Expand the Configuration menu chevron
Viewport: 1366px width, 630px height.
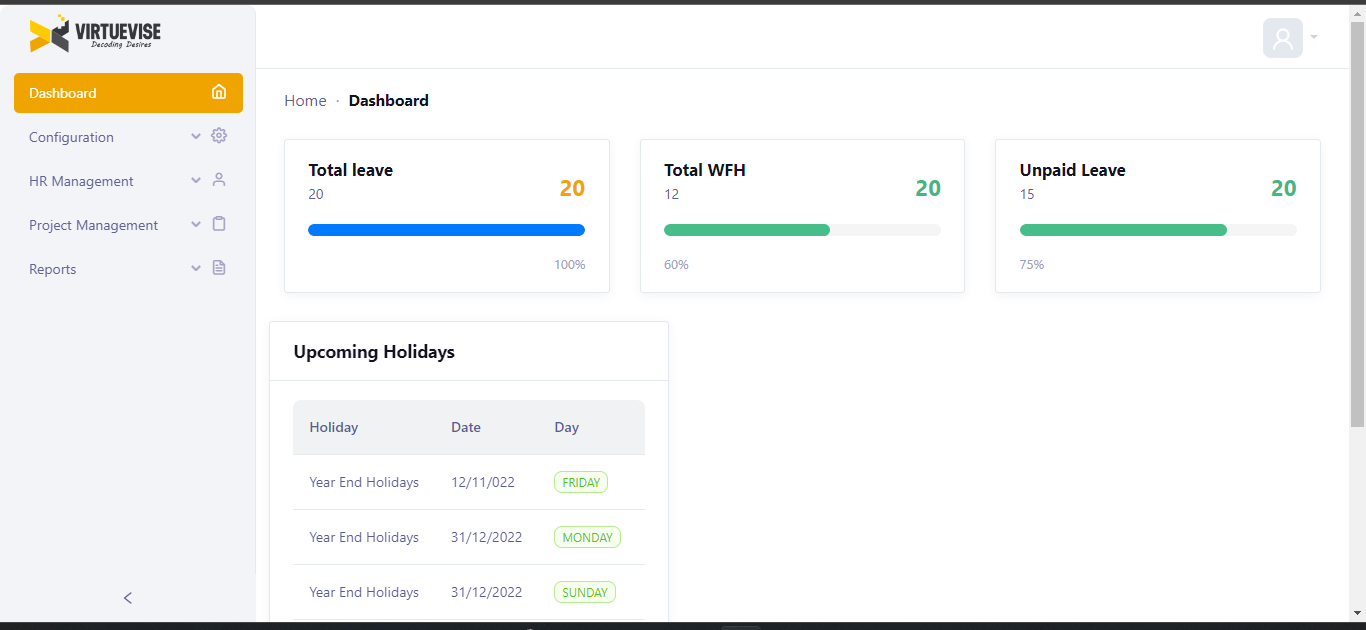196,137
